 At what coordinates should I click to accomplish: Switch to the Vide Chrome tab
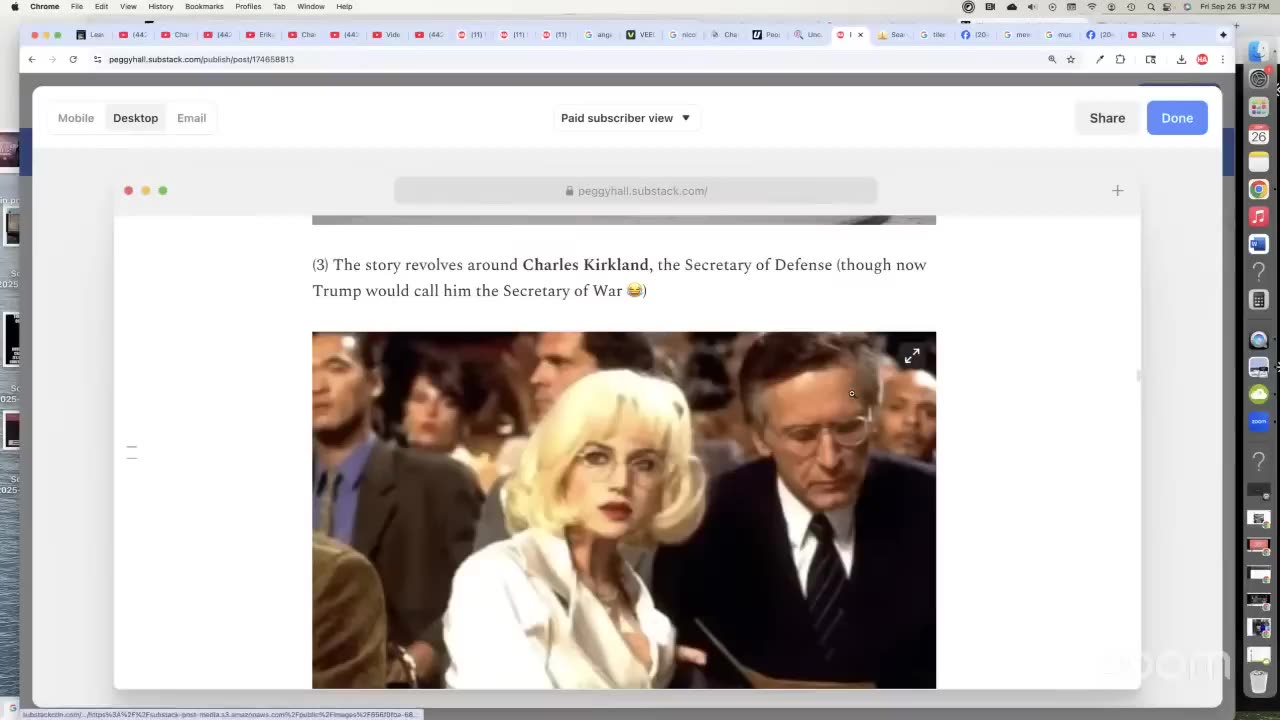388,35
